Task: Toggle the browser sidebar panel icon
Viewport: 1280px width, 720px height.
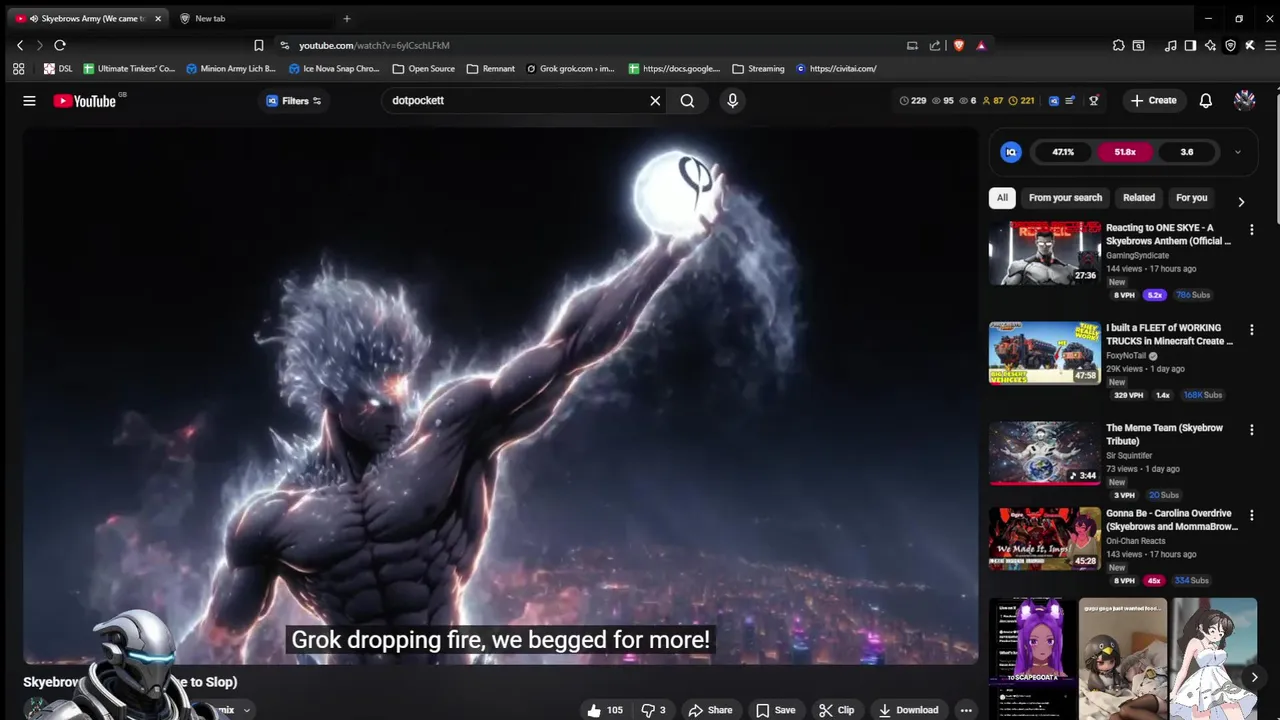Action: click(x=1190, y=45)
